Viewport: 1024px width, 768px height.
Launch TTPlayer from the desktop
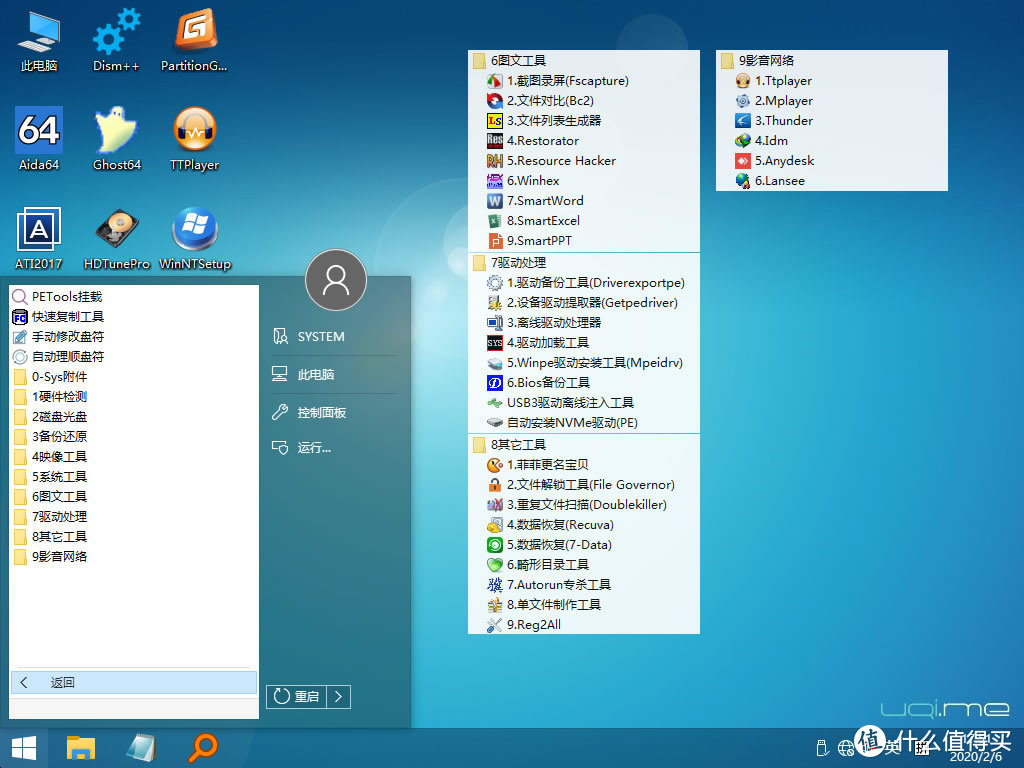click(x=194, y=139)
